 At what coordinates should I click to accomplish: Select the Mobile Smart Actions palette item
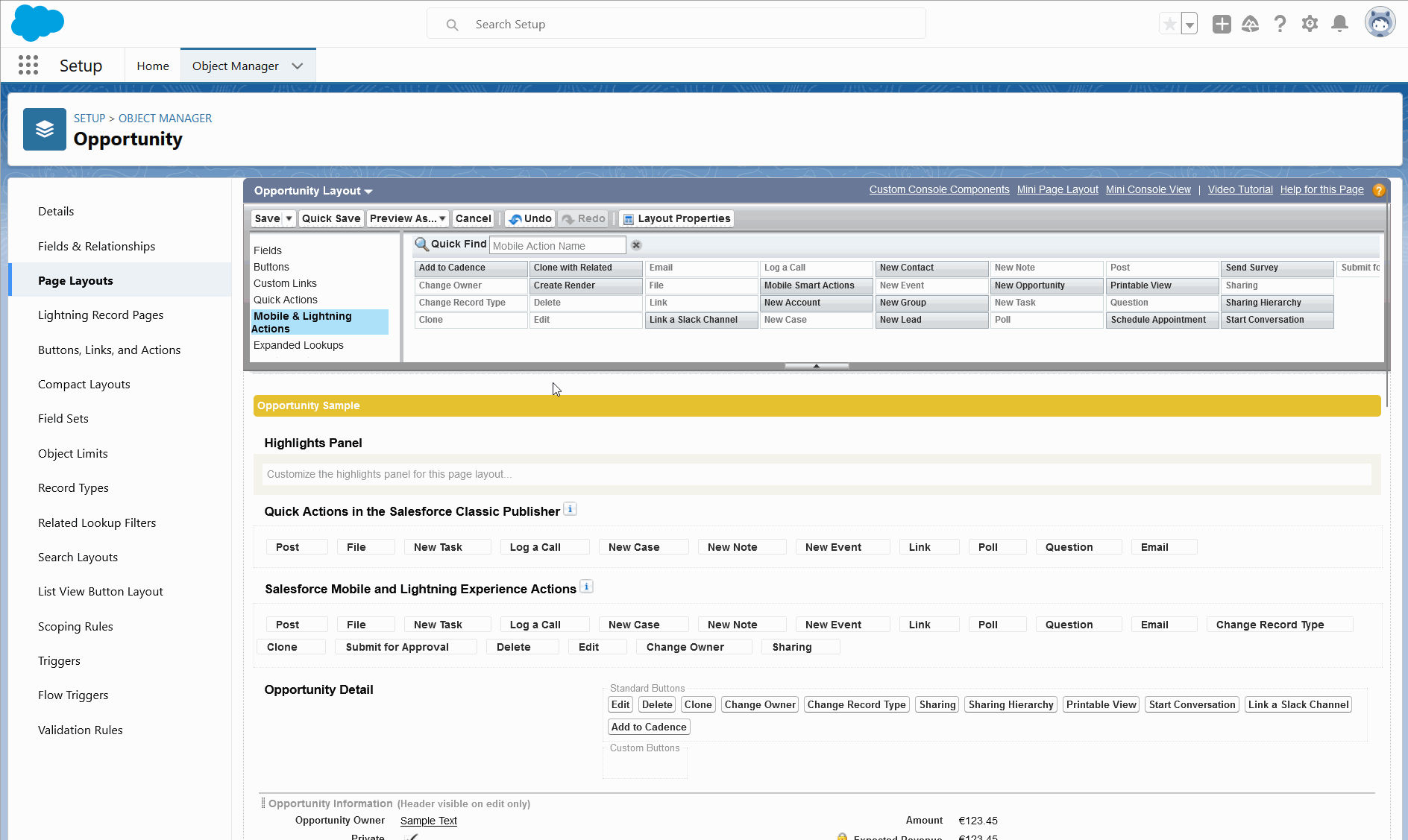(816, 285)
